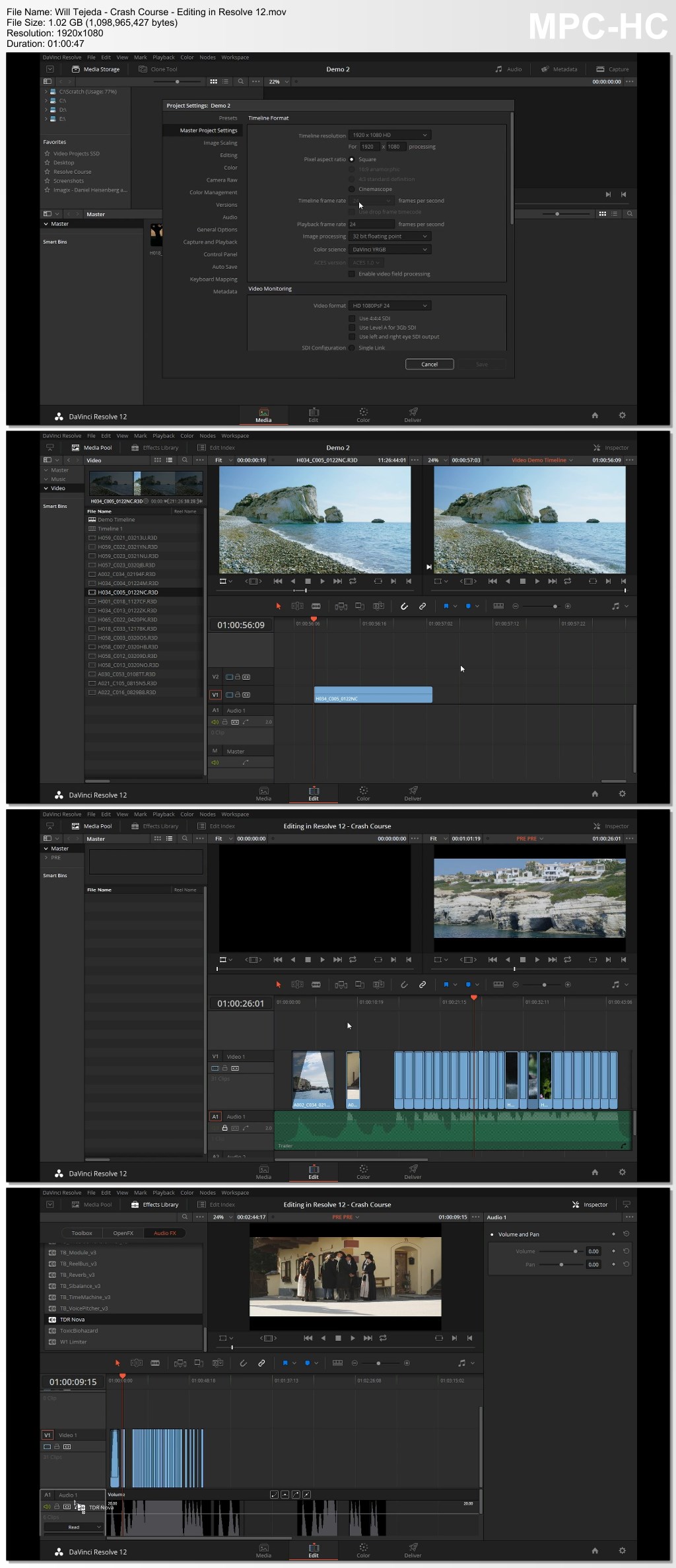Select clip H034_C005_0122NC on the V1 track

(373, 695)
